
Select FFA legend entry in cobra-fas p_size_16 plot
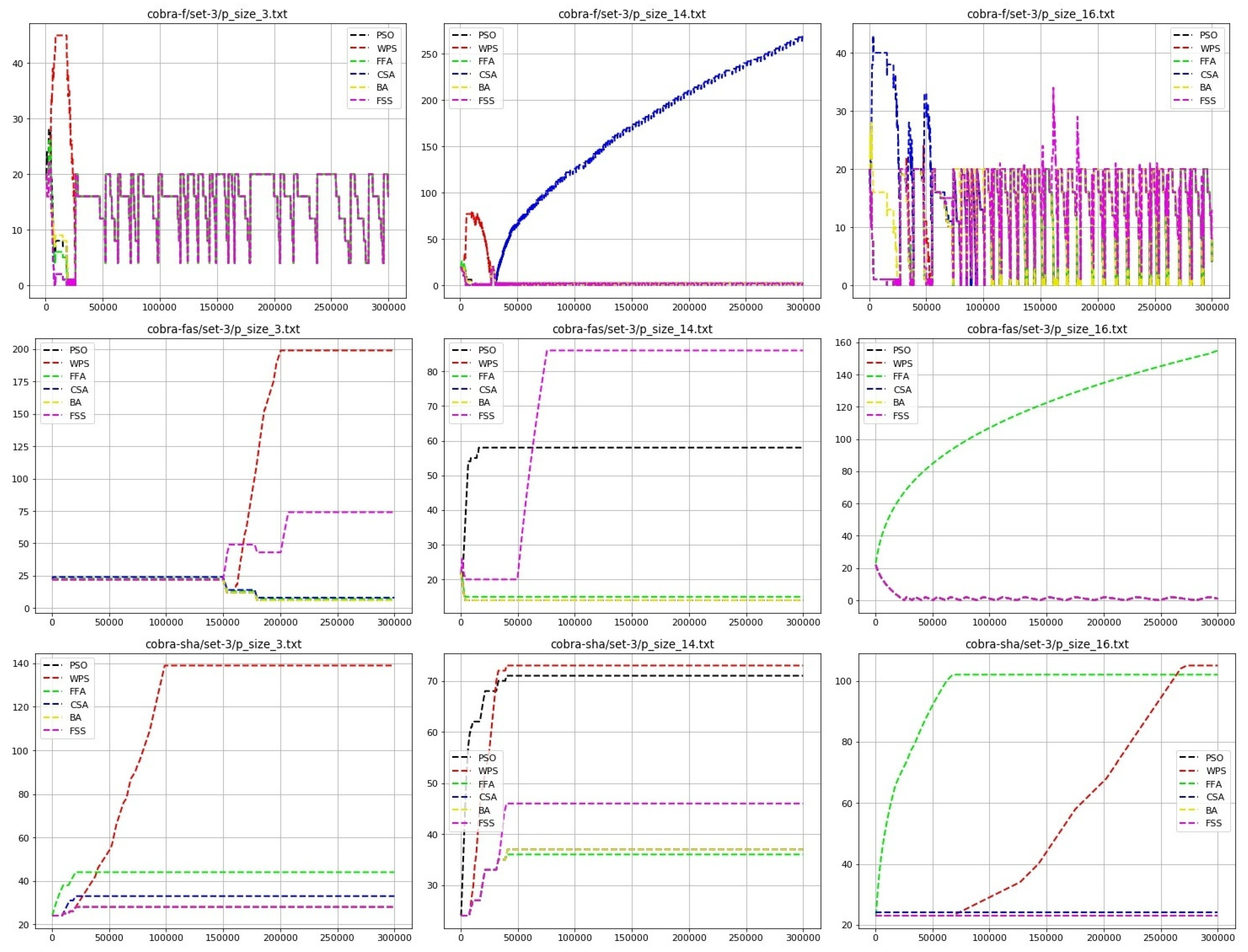coord(901,376)
